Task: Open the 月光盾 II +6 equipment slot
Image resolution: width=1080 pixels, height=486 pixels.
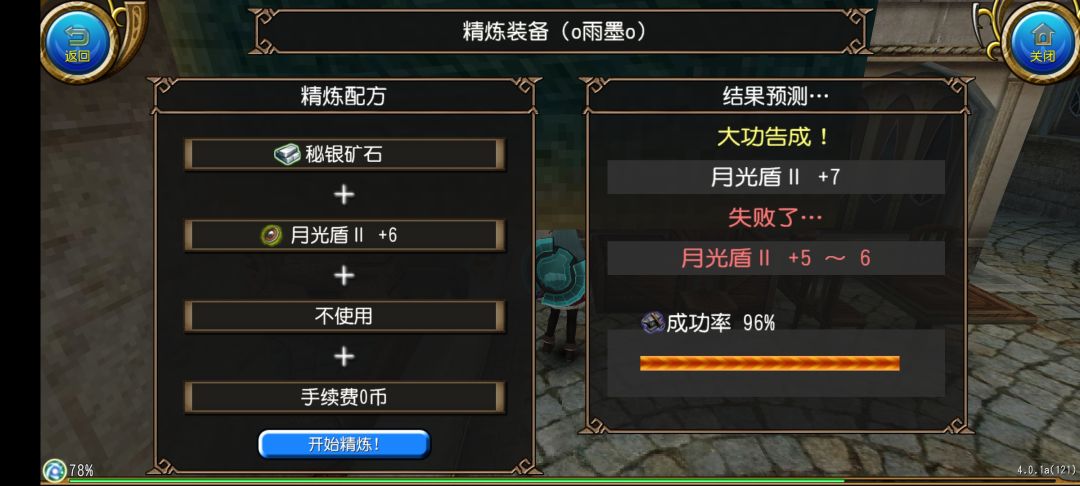Action: [x=344, y=235]
